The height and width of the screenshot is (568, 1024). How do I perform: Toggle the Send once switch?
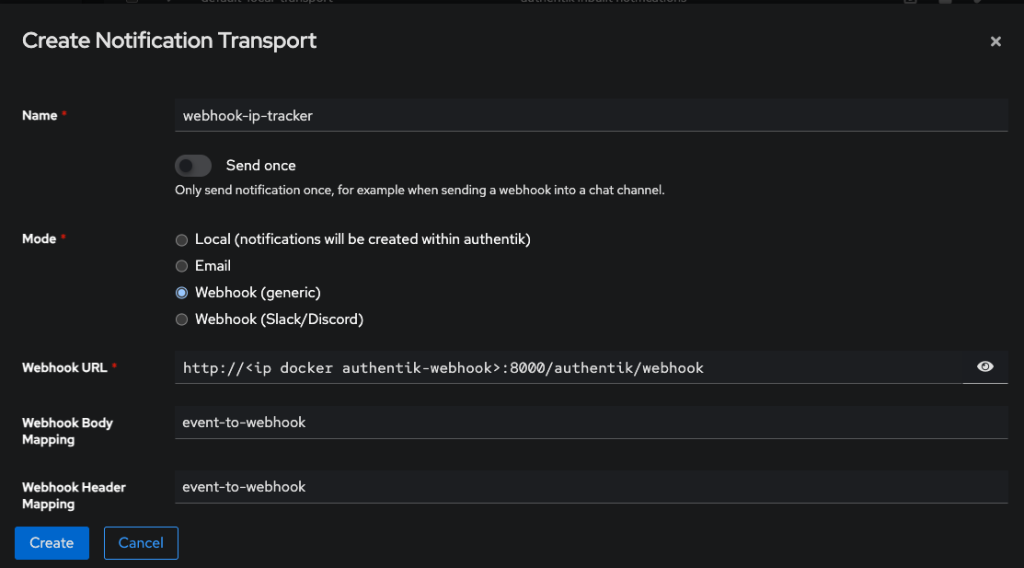coord(193,165)
